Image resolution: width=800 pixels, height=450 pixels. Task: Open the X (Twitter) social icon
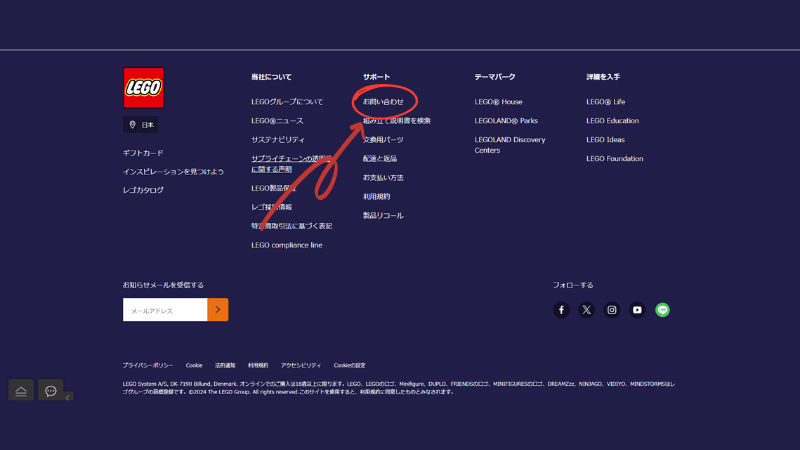(587, 310)
